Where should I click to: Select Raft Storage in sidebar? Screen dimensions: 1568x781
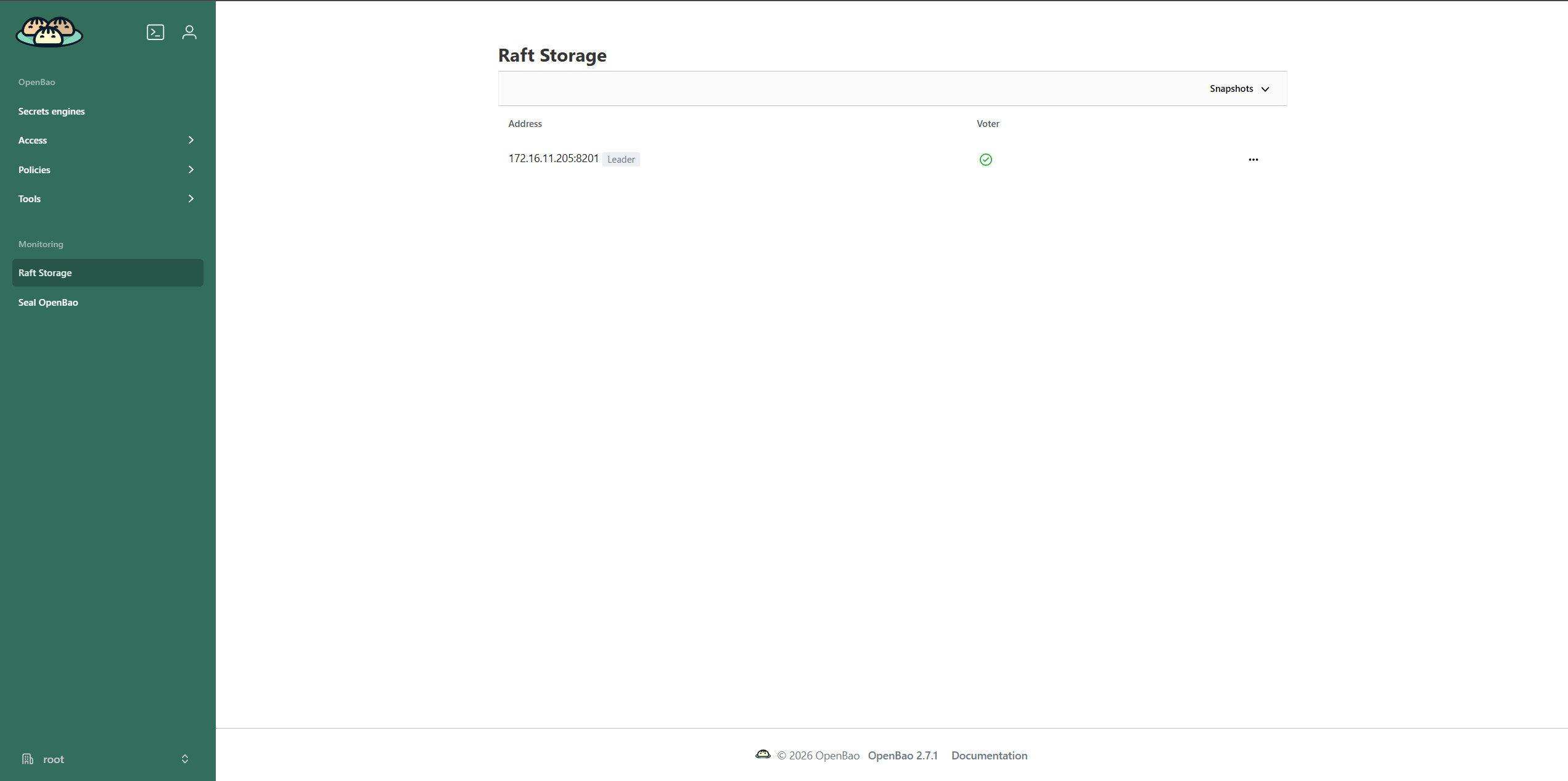pos(107,272)
